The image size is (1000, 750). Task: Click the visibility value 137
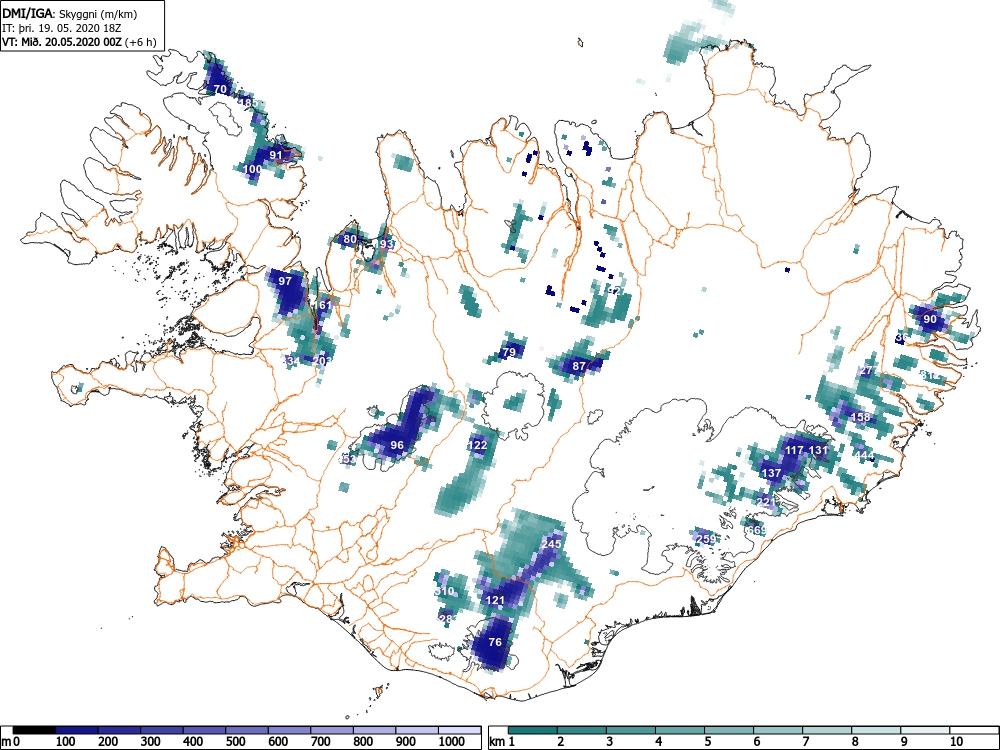point(772,473)
